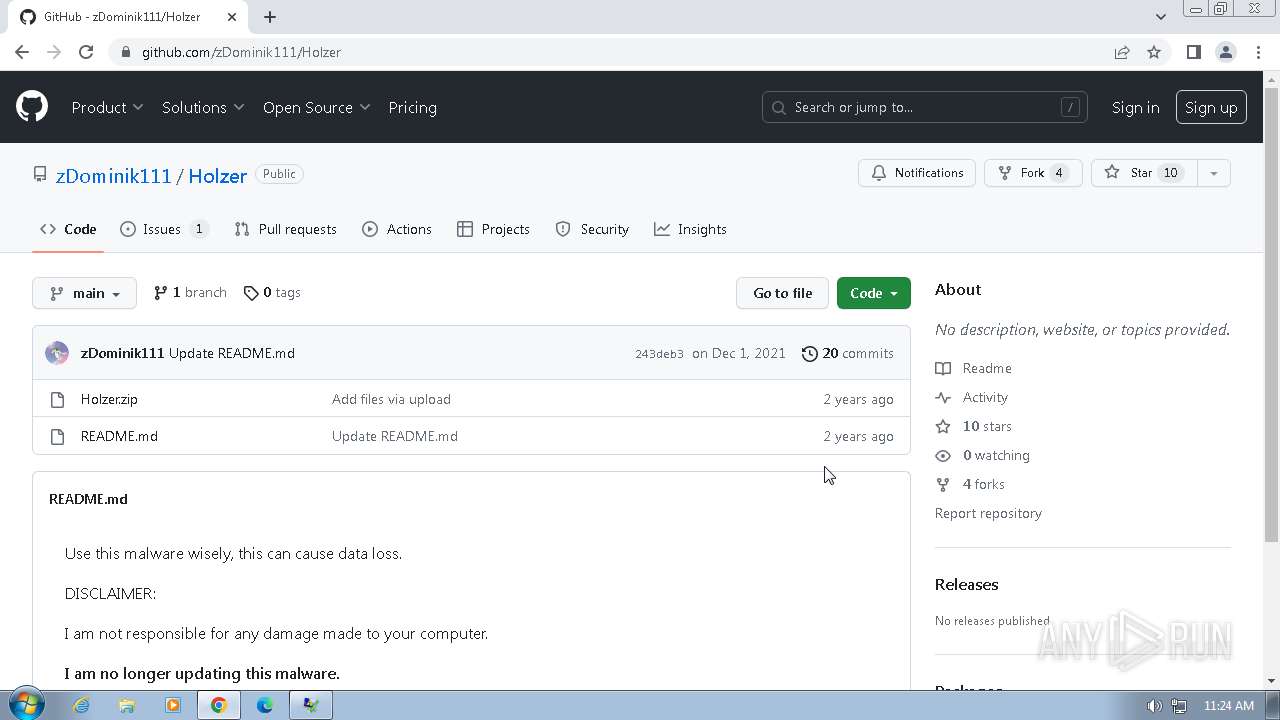This screenshot has height=720, width=1280.
Task: Open the README.md file link
Action: [x=119, y=436]
